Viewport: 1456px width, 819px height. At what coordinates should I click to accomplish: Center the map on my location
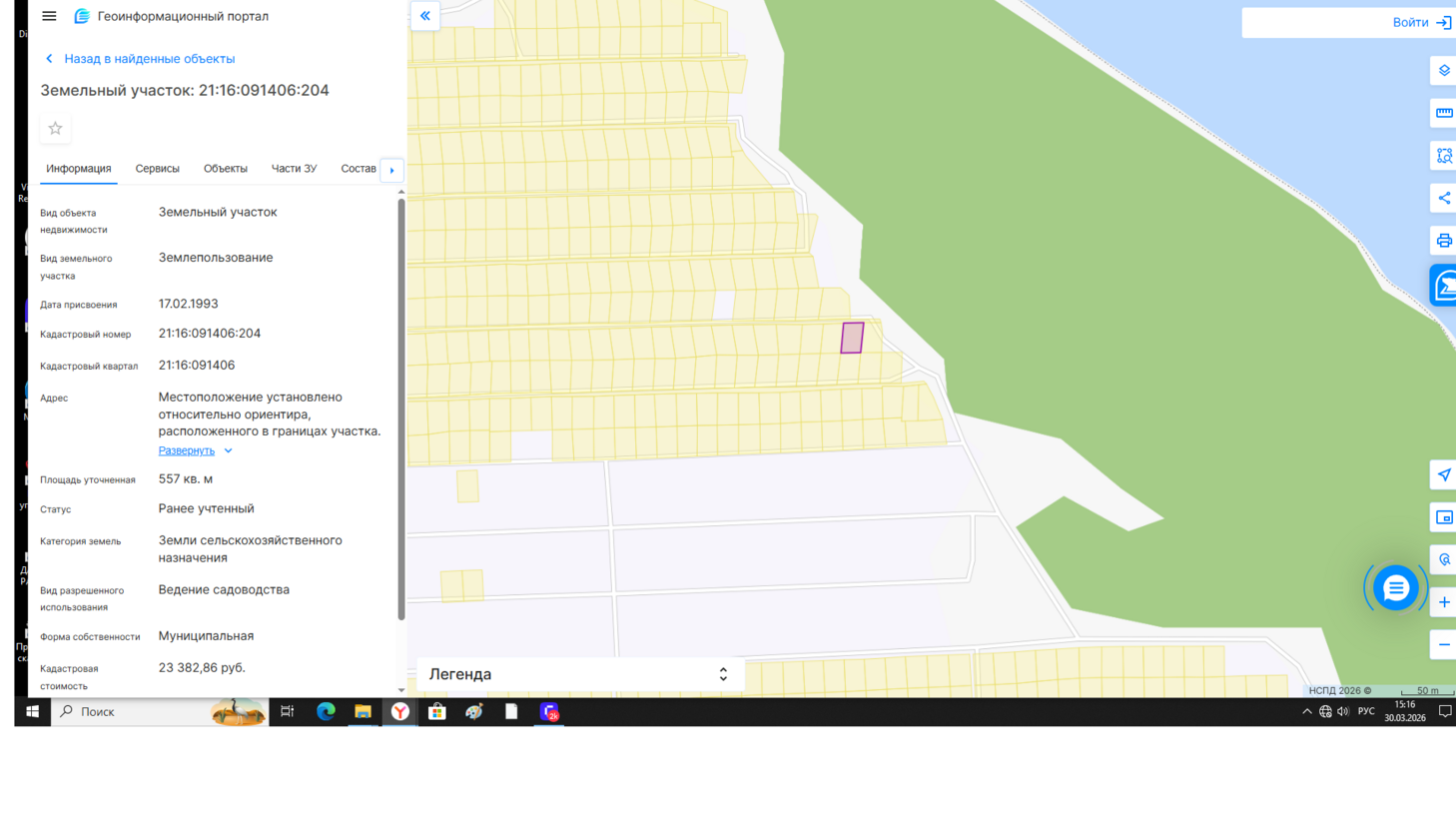click(1443, 474)
